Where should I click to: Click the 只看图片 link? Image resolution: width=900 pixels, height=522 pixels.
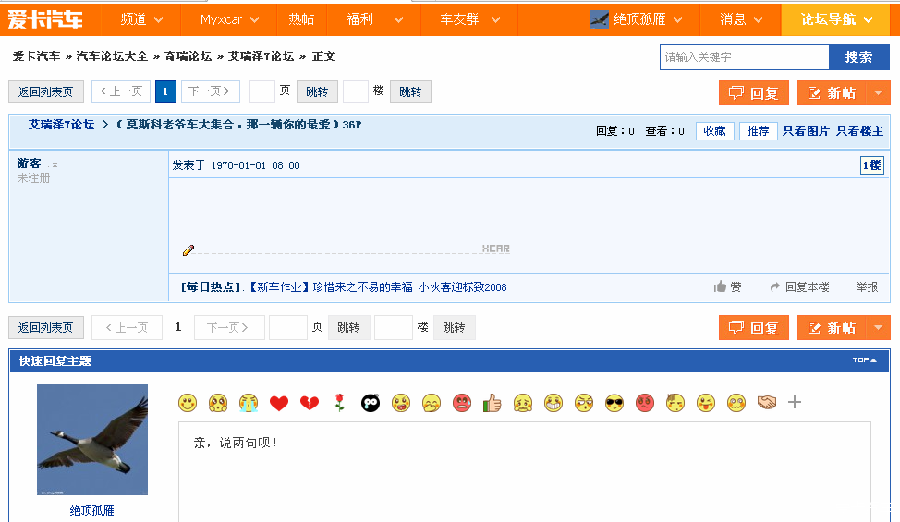click(x=806, y=131)
